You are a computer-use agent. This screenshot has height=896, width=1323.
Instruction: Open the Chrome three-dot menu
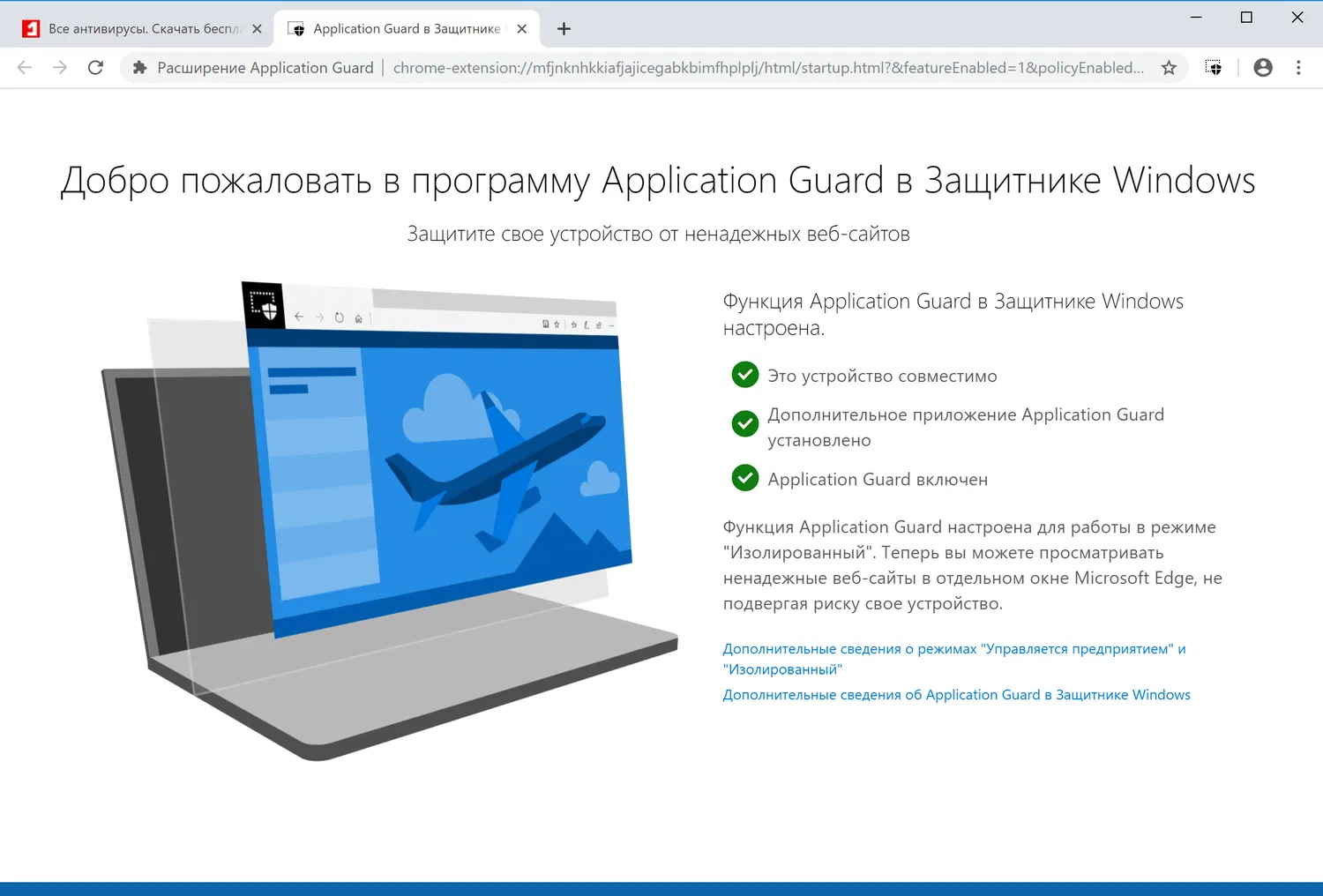(x=1298, y=67)
